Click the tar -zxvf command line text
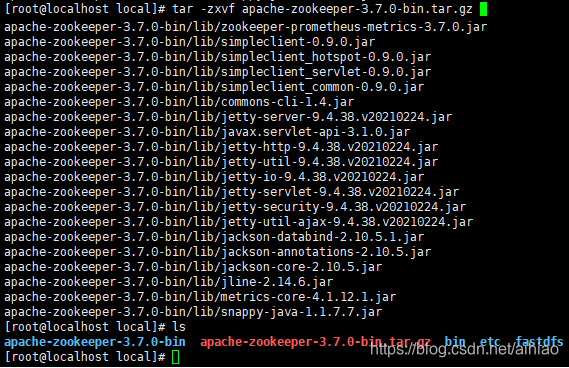This screenshot has width=569, height=368. [x=322, y=9]
